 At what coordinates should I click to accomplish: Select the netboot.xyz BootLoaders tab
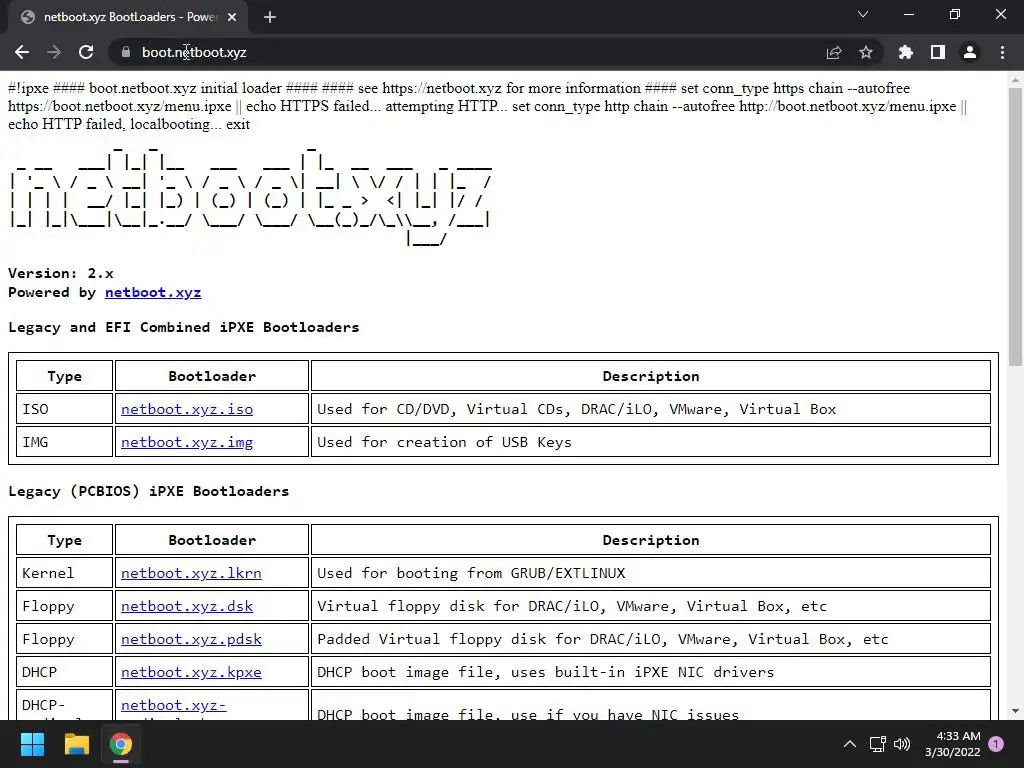point(127,18)
